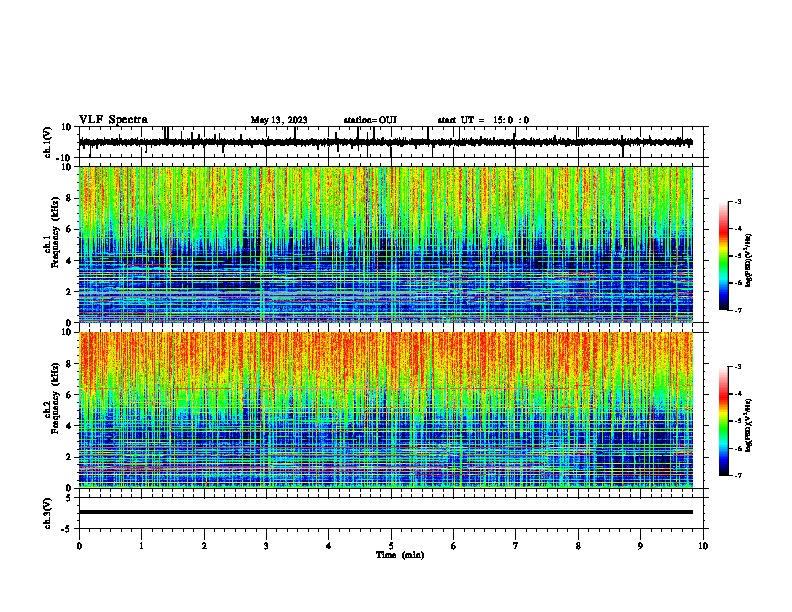The image size is (792, 612).
Task: Click the "9" tick on the time axis
Action: [640, 546]
